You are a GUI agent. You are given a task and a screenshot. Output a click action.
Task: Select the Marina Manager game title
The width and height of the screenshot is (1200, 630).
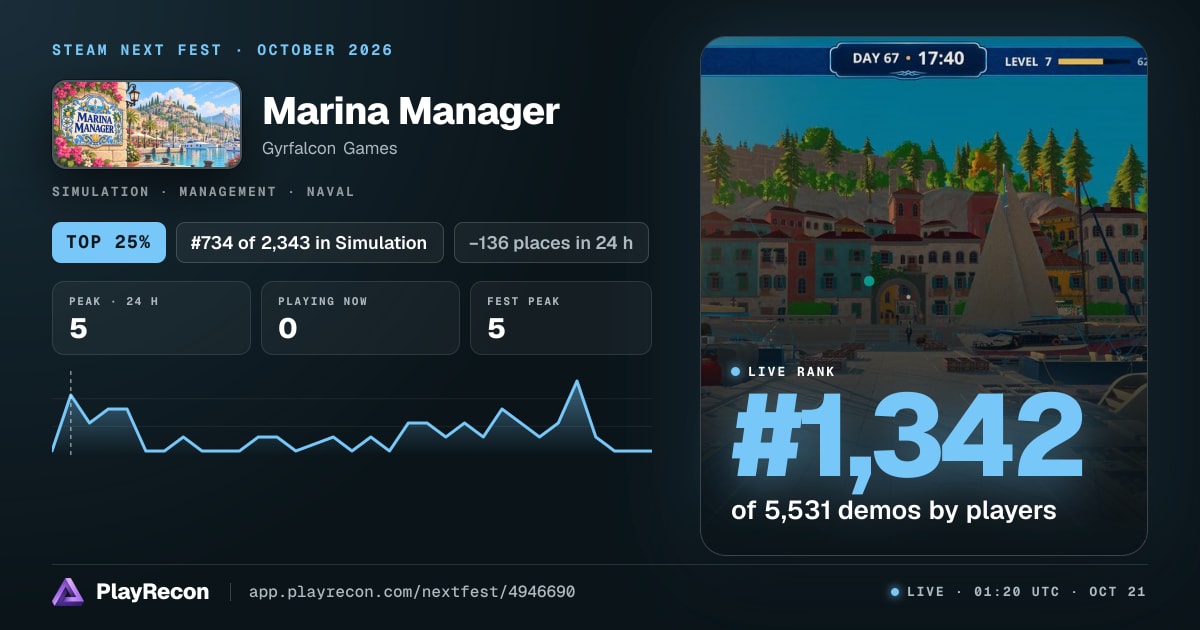click(x=411, y=111)
